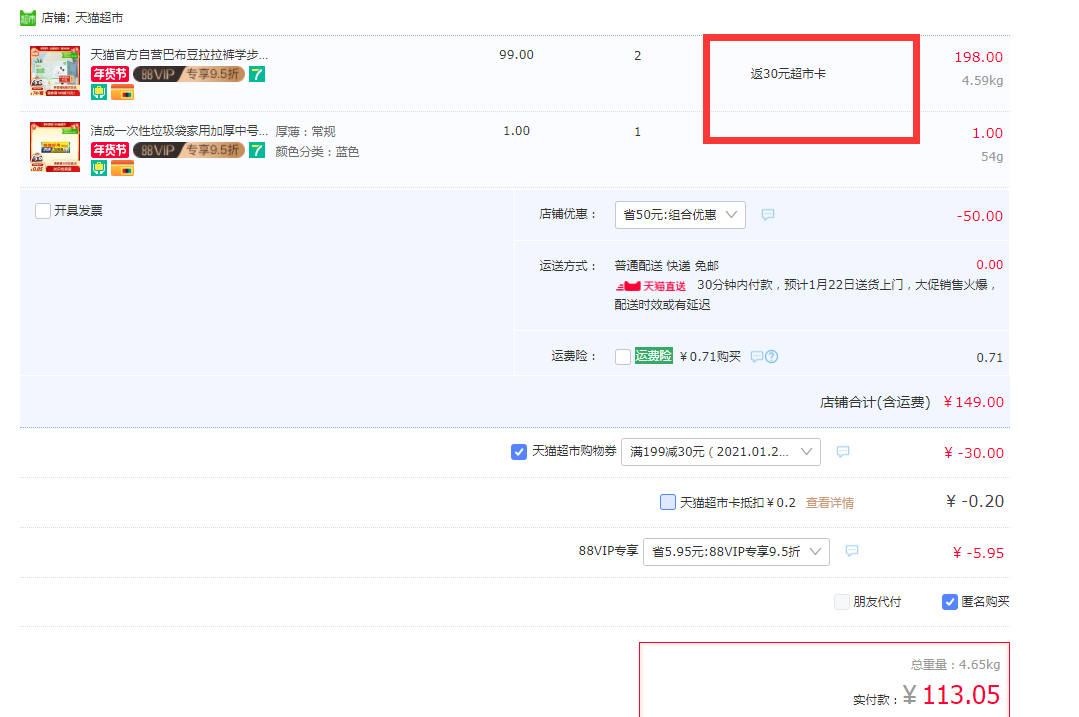This screenshot has width=1079, height=717.
Task: Click the green 7-day icon on diaper item
Action: click(x=257, y=74)
